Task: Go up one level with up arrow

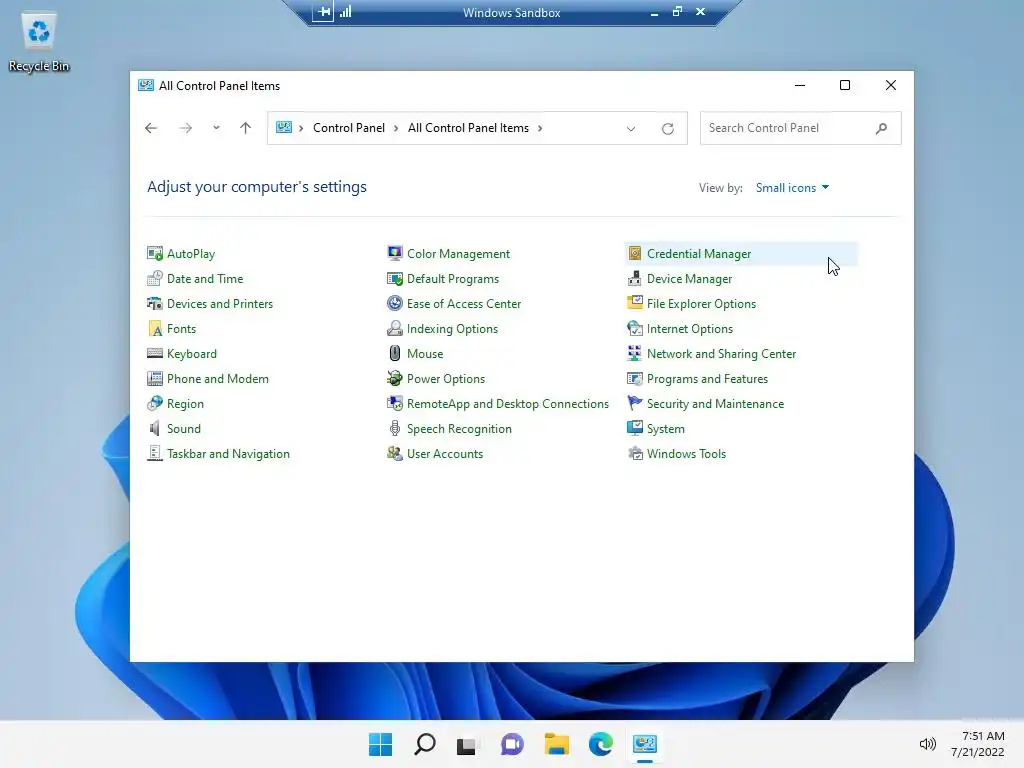Action: click(246, 128)
